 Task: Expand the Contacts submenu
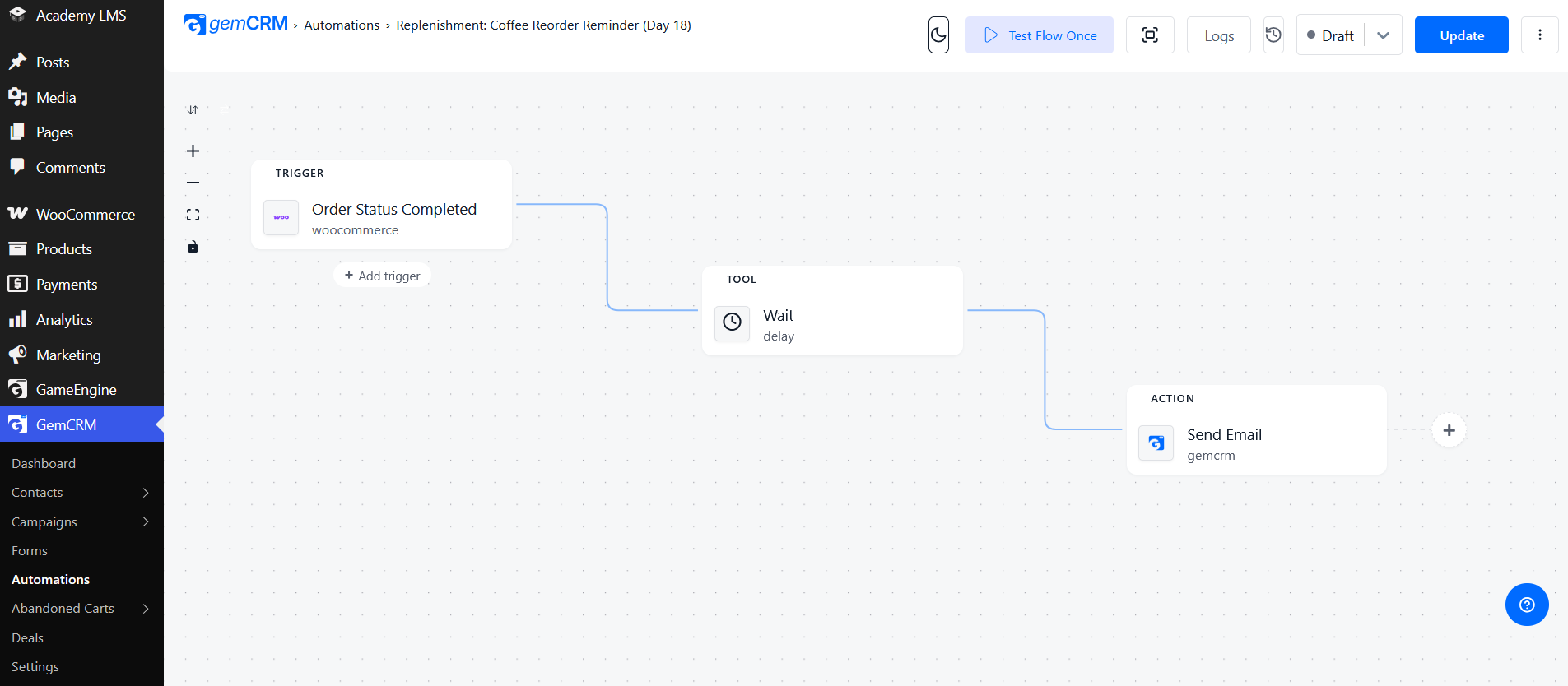[x=146, y=493]
